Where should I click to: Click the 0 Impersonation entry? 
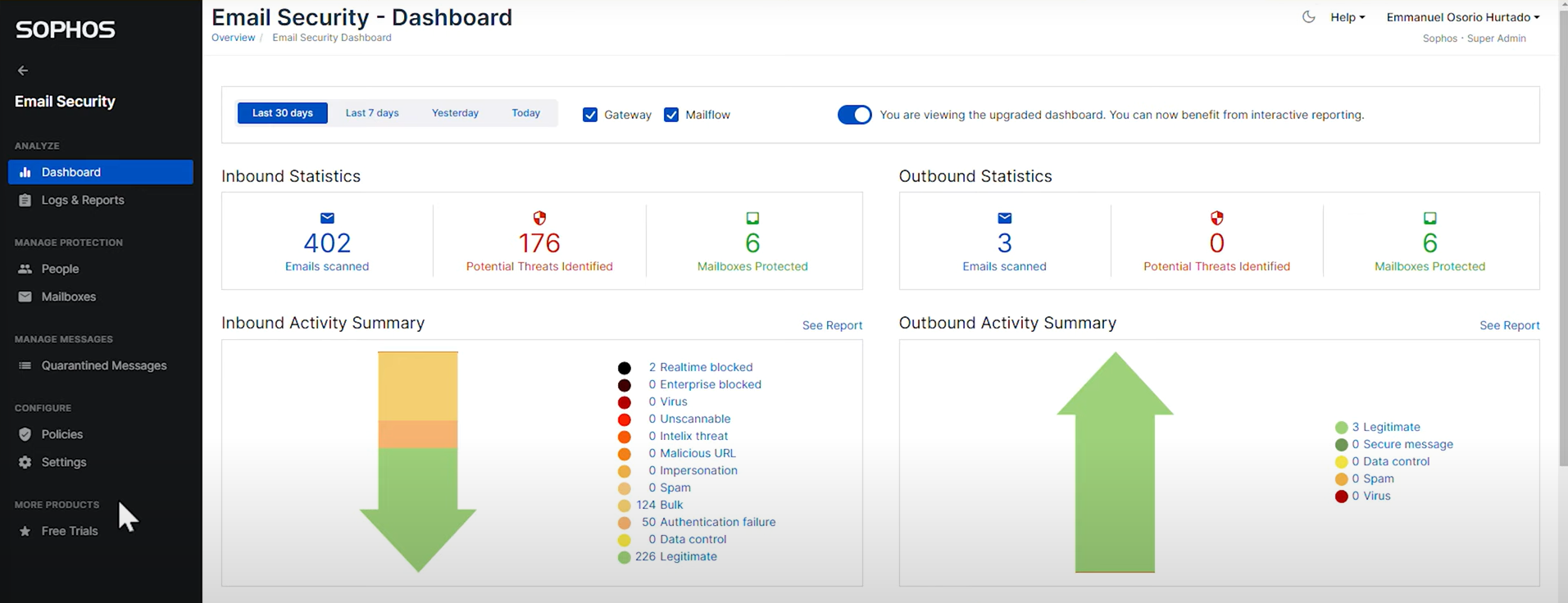[x=693, y=470]
